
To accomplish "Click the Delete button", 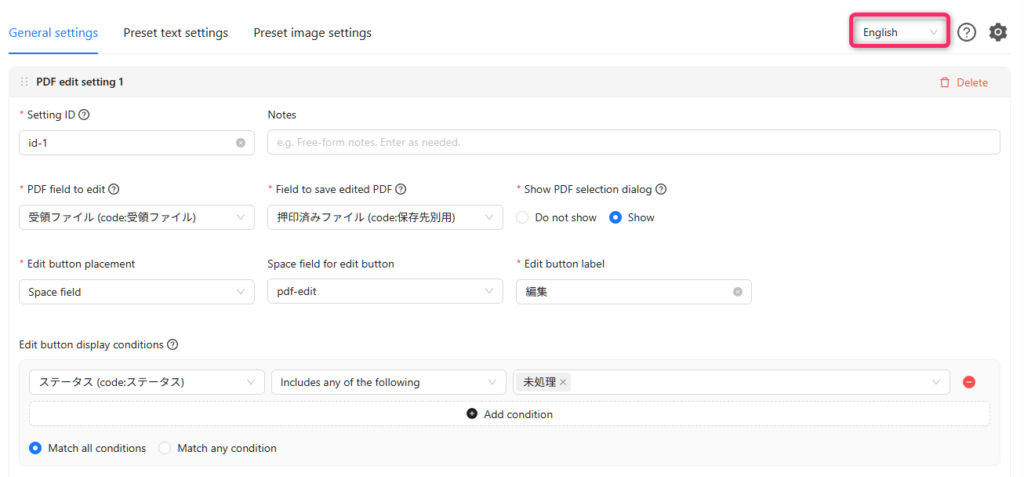I will click(964, 82).
